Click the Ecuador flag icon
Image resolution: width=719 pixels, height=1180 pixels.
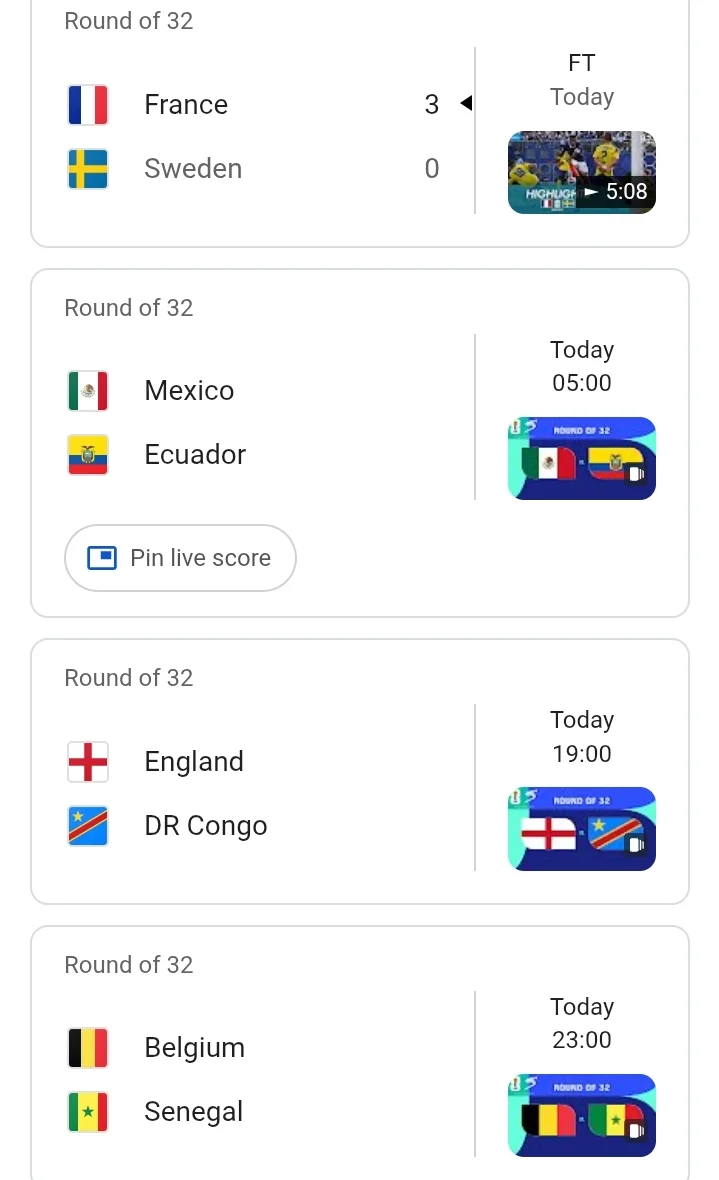88,455
